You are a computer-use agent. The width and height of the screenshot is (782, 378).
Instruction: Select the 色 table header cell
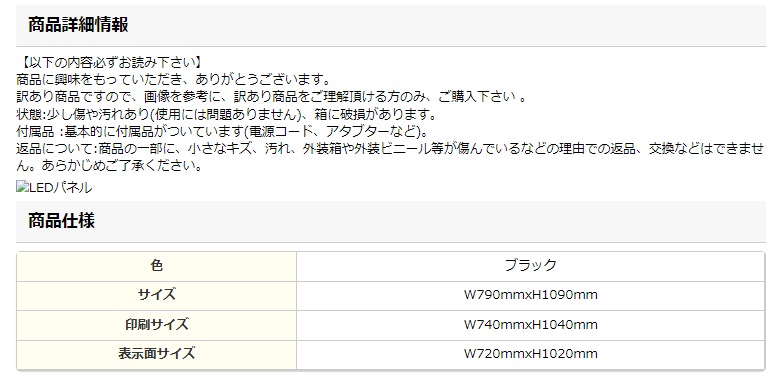point(157,266)
